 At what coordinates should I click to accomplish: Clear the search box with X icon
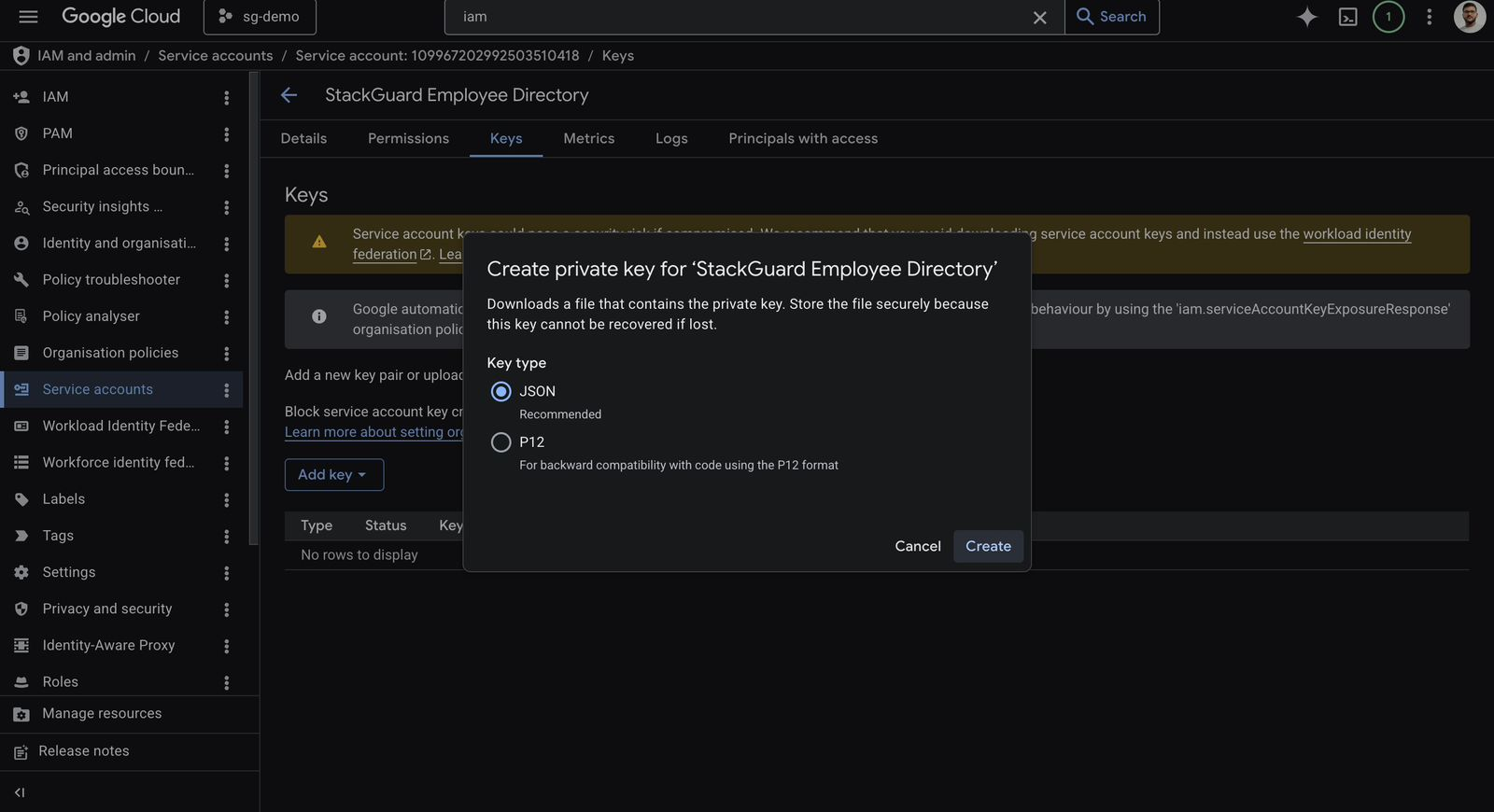tap(1039, 18)
